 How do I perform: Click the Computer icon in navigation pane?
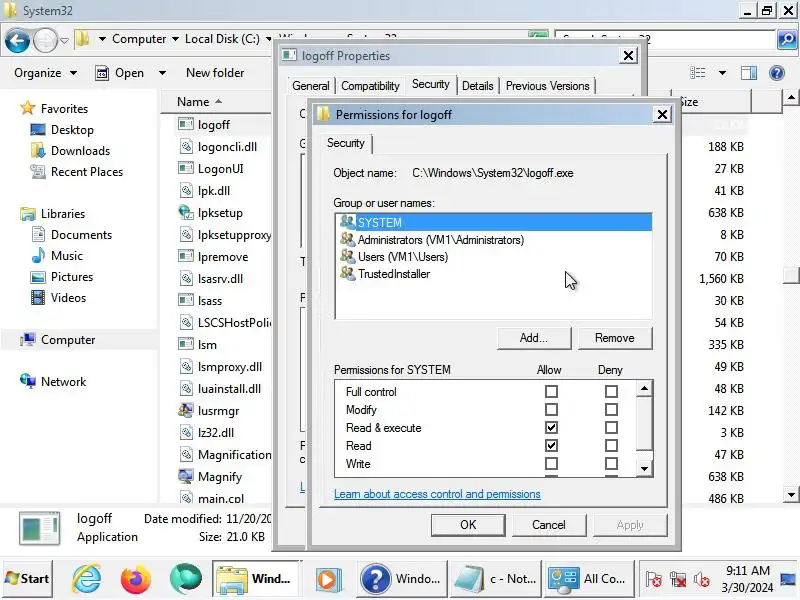(28, 339)
